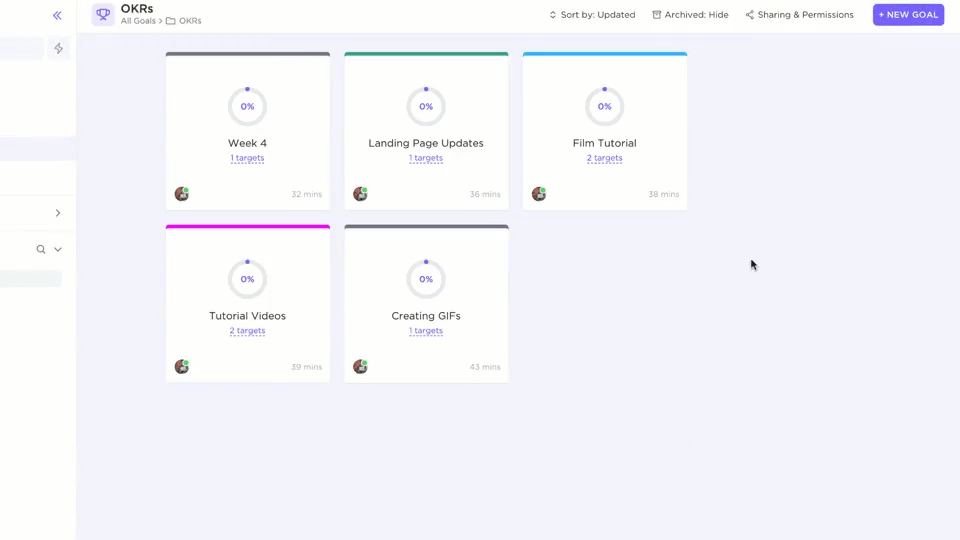Click the OKRs page heading
This screenshot has width=960, height=540.
coord(137,9)
